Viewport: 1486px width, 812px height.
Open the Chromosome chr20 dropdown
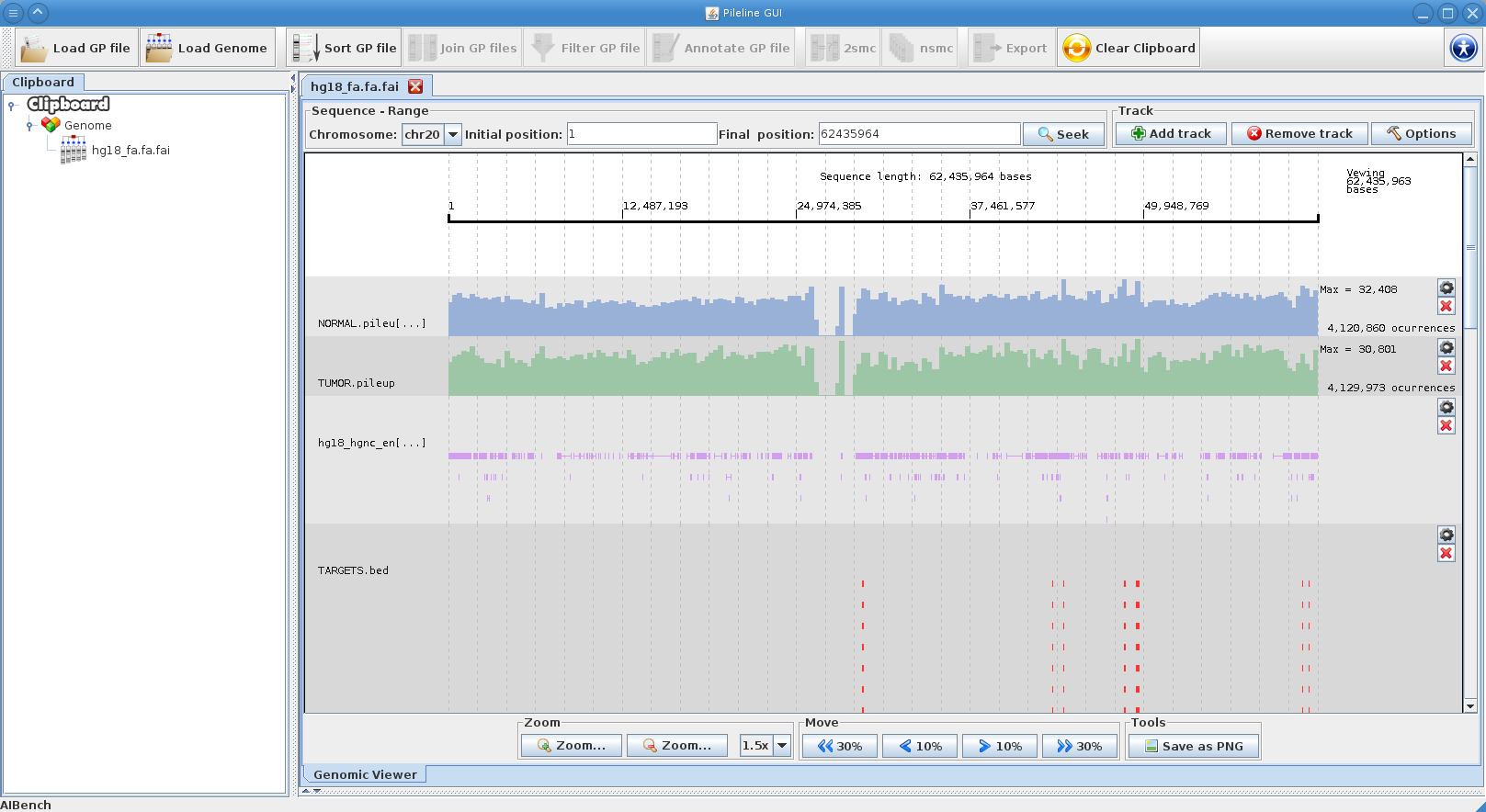coord(452,134)
